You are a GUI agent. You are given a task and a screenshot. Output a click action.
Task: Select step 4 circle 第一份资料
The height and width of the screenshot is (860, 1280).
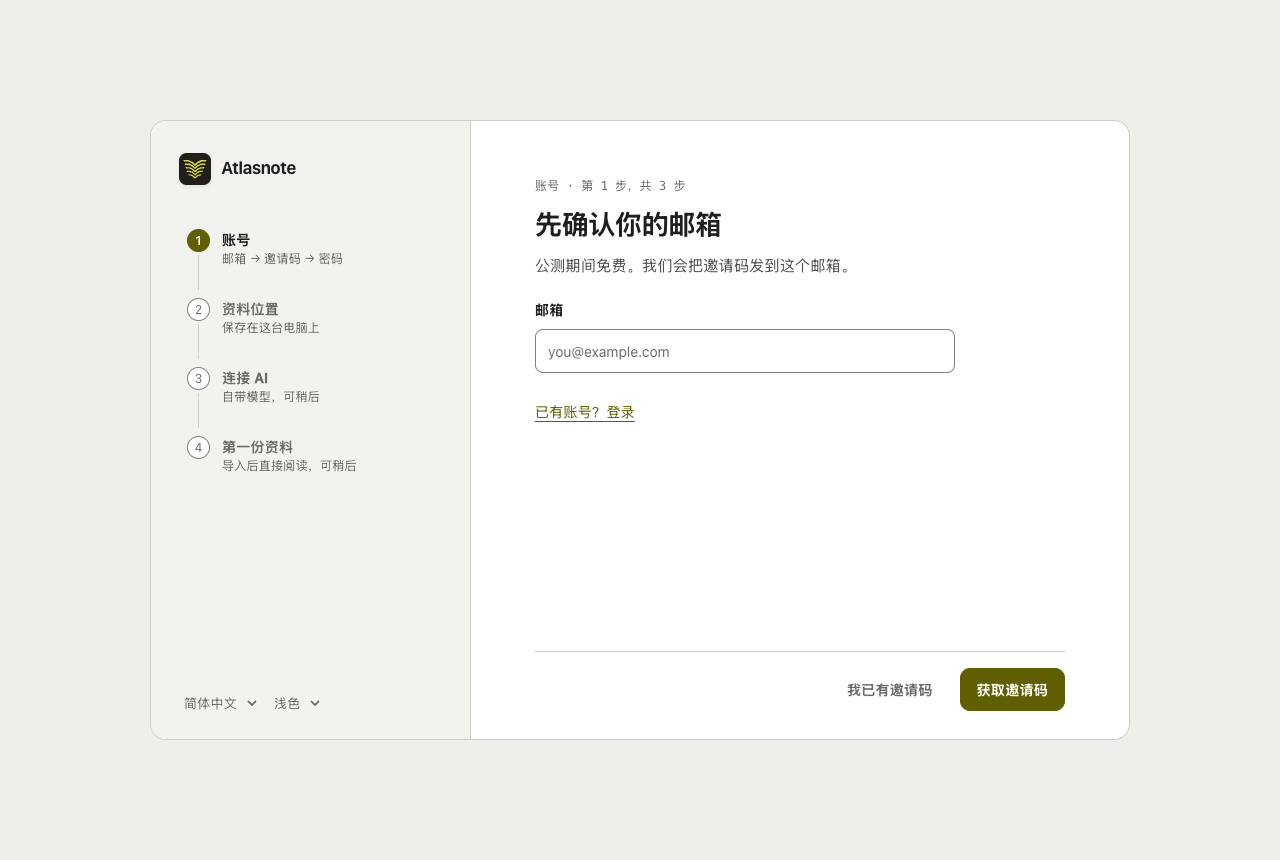(x=198, y=447)
